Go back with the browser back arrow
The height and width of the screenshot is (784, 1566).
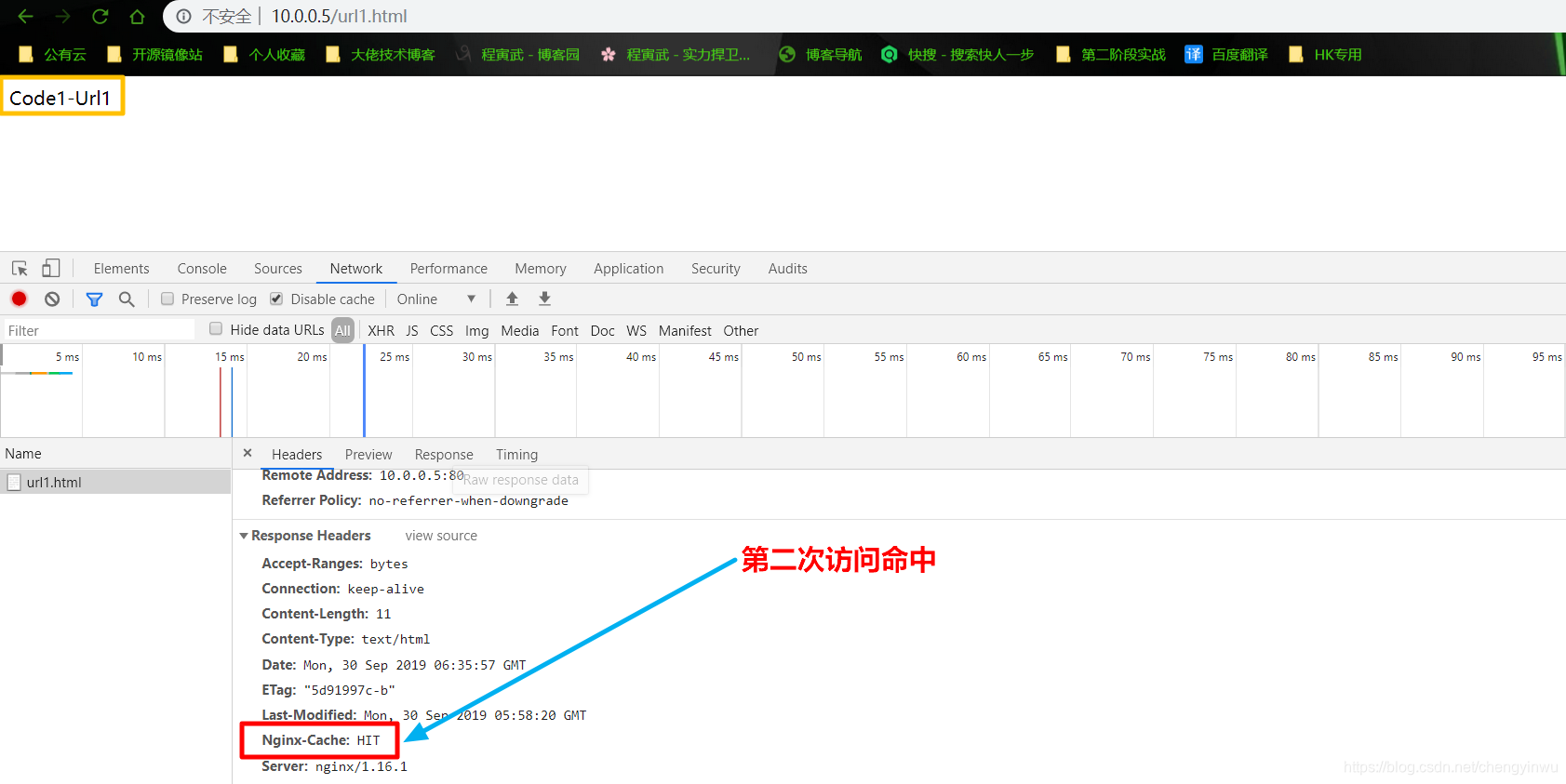pos(25,16)
